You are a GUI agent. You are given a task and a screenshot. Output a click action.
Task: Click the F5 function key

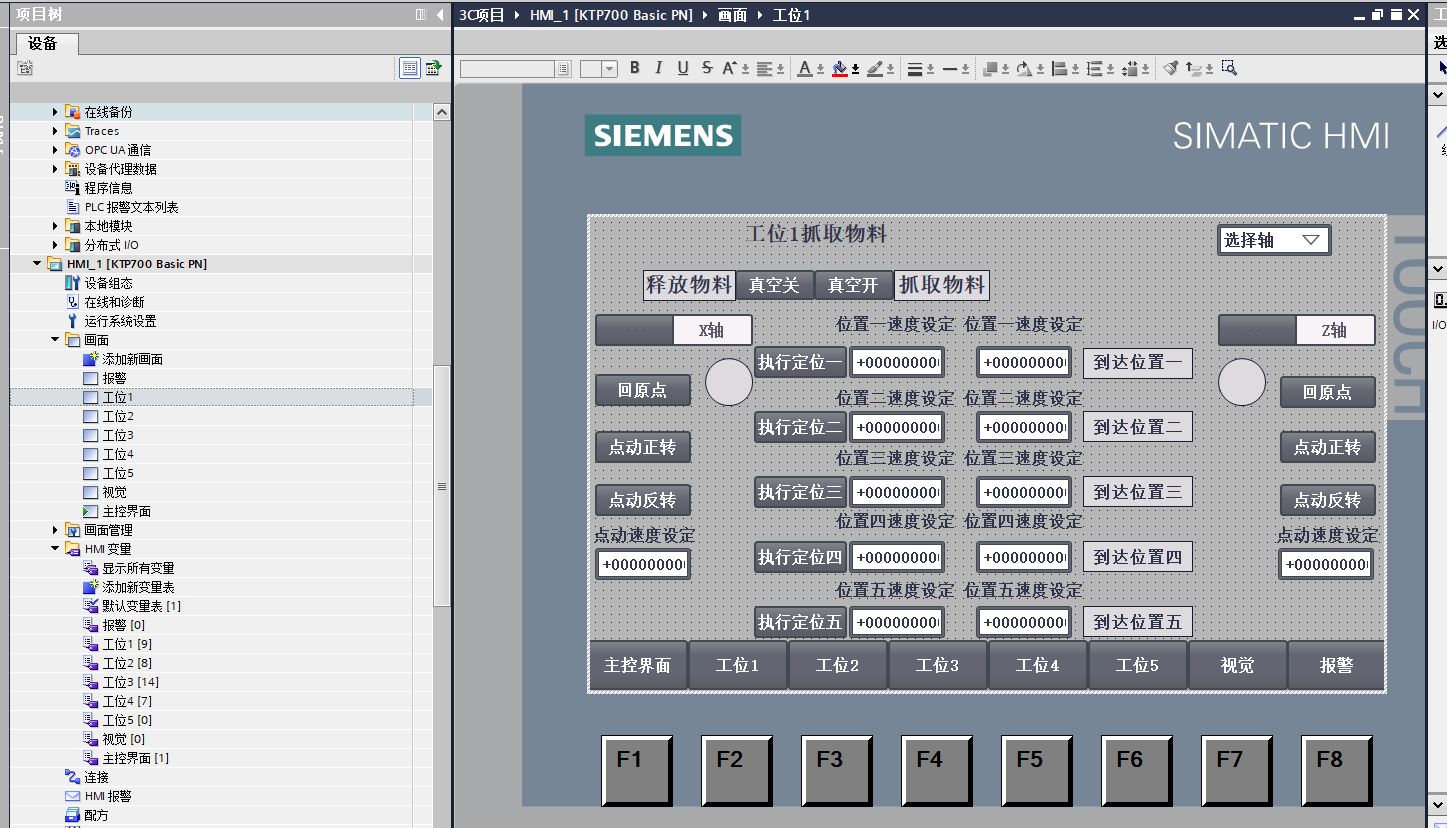1037,771
